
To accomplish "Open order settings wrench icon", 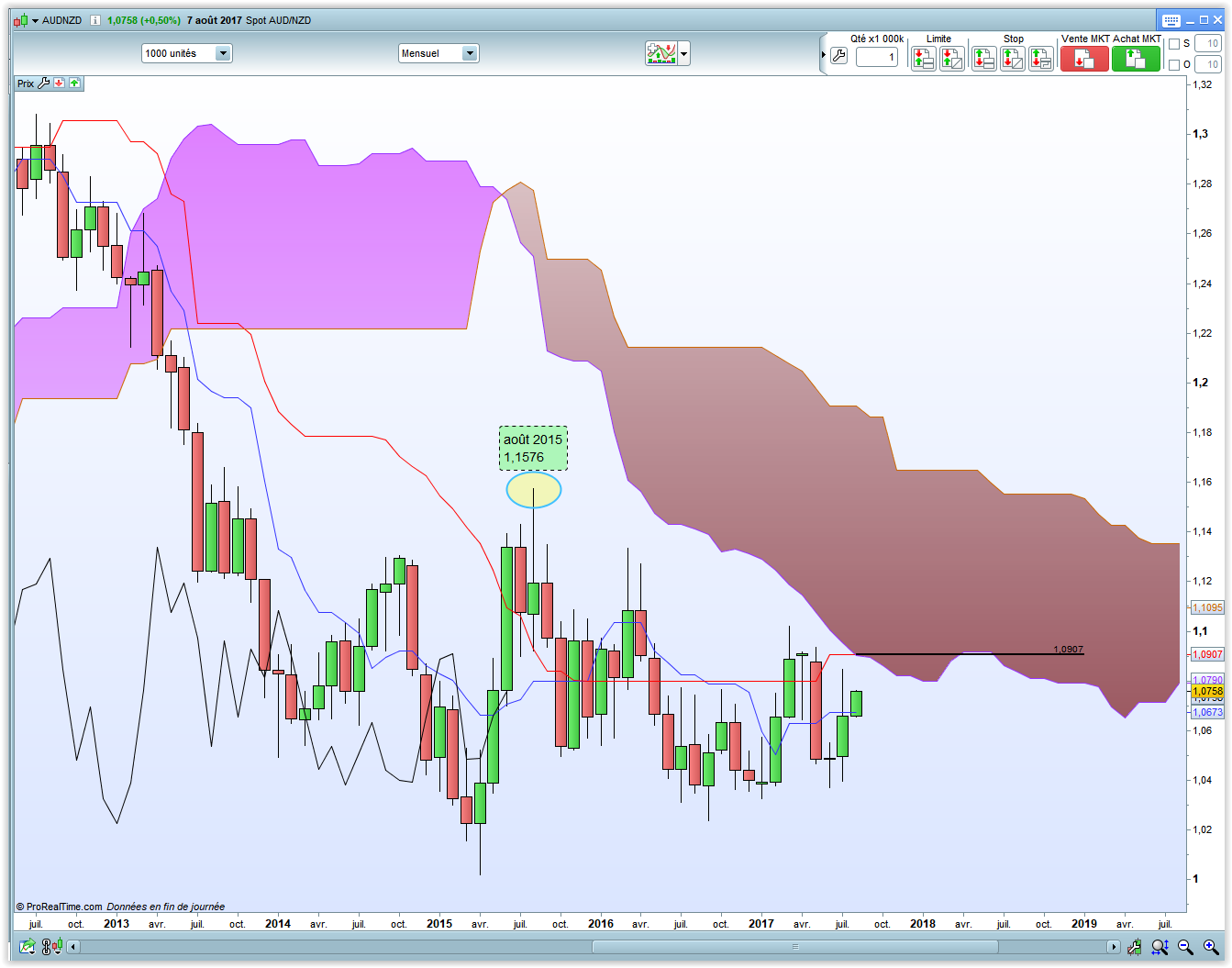I will [x=838, y=56].
